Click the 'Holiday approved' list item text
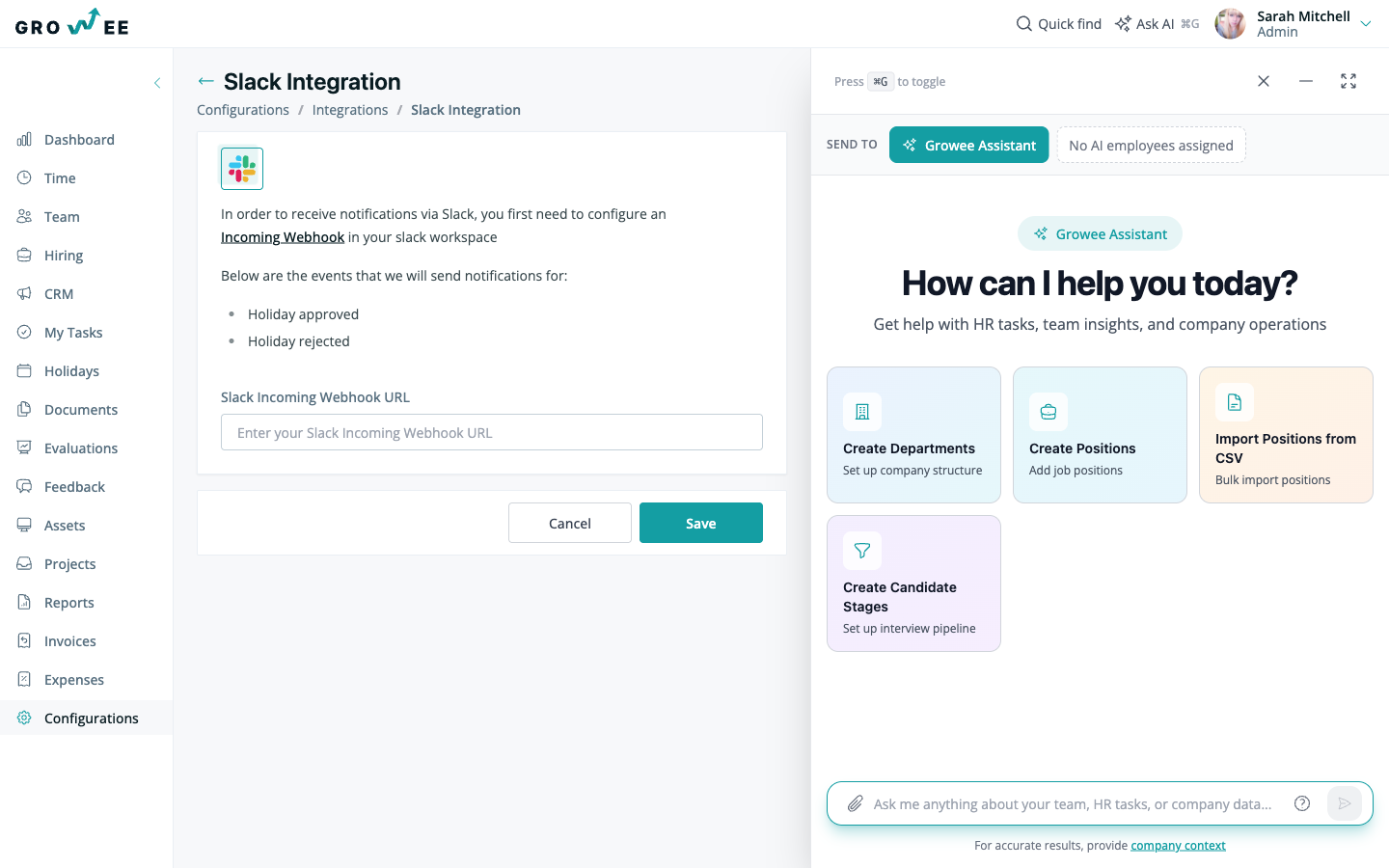 click(303, 314)
